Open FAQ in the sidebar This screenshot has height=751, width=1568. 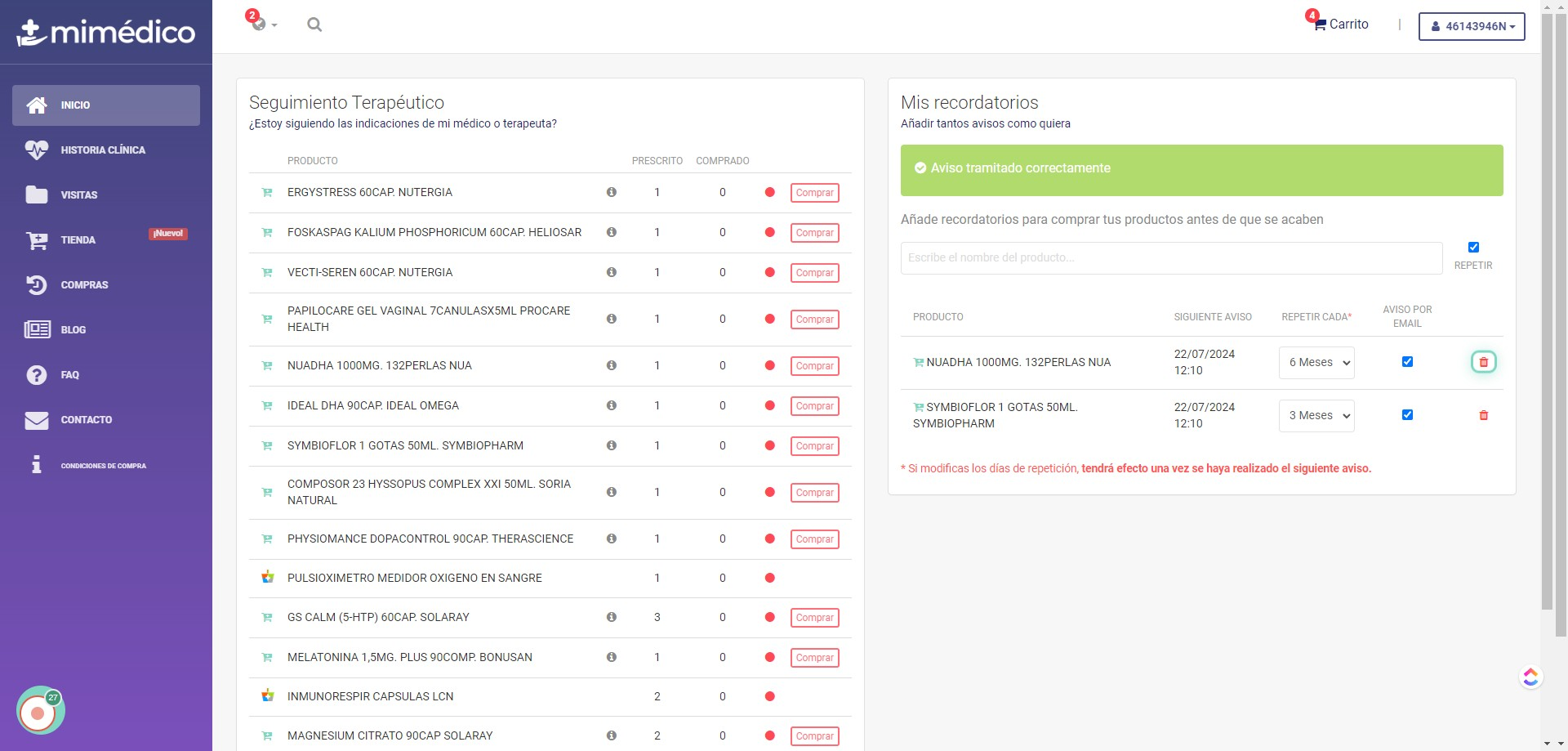106,375
